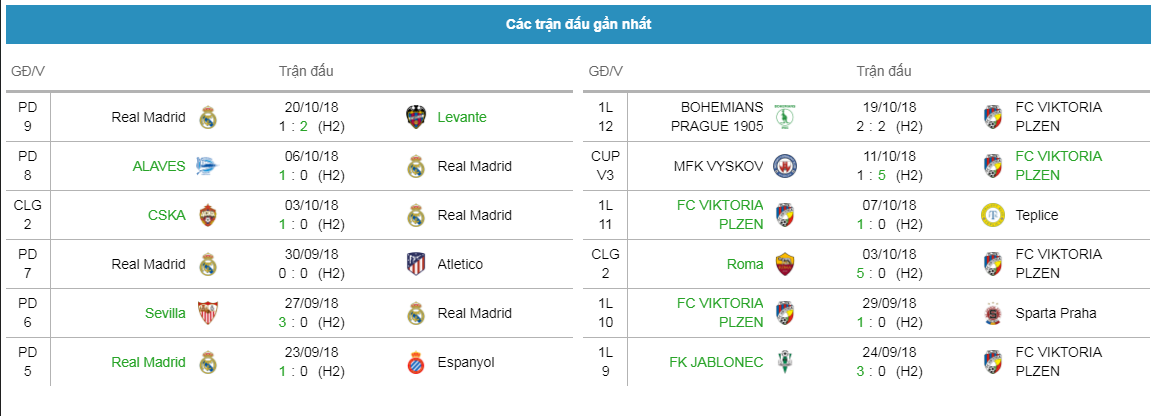Click the right GĐ/V column header
Image resolution: width=1155 pixels, height=416 pixels.
tap(605, 71)
